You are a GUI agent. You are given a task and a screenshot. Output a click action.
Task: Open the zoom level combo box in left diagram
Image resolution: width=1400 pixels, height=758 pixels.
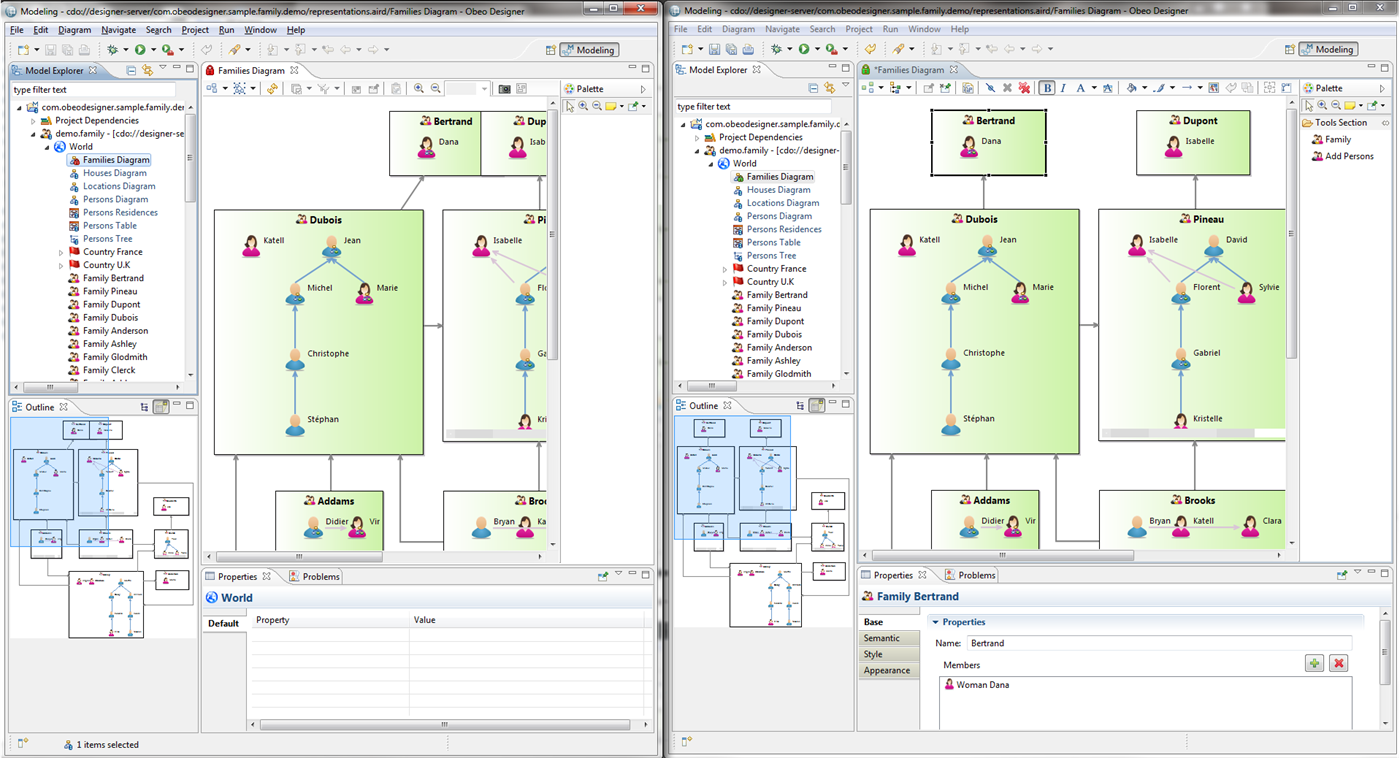[484, 89]
